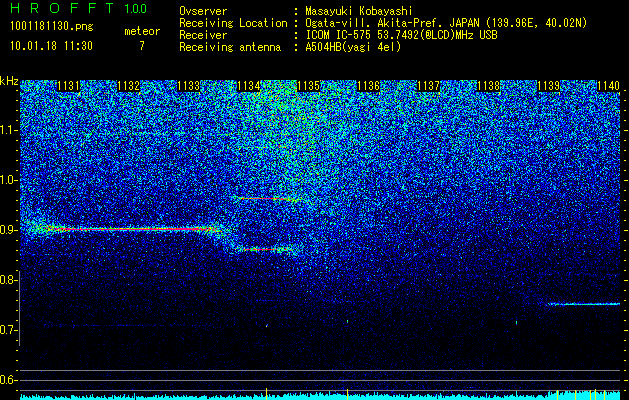Click the 1.0 frequency axis label
The height and width of the screenshot is (400, 629).
click(8, 180)
